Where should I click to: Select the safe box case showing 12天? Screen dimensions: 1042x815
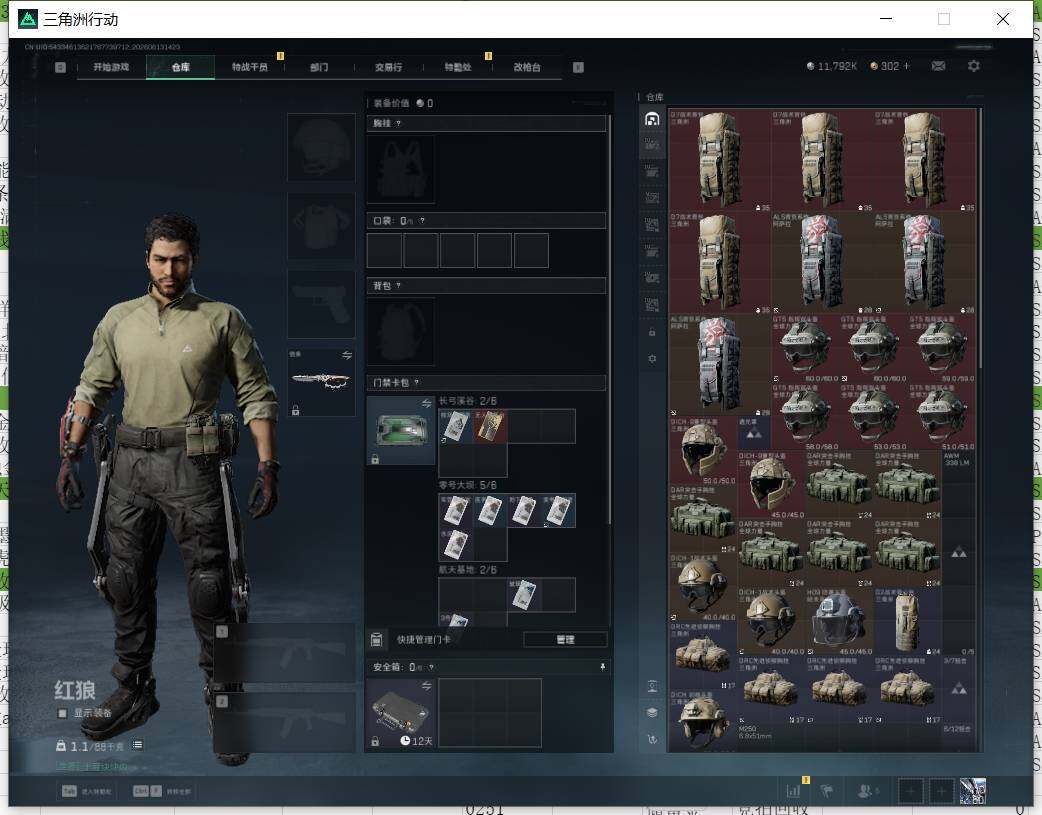(401, 713)
